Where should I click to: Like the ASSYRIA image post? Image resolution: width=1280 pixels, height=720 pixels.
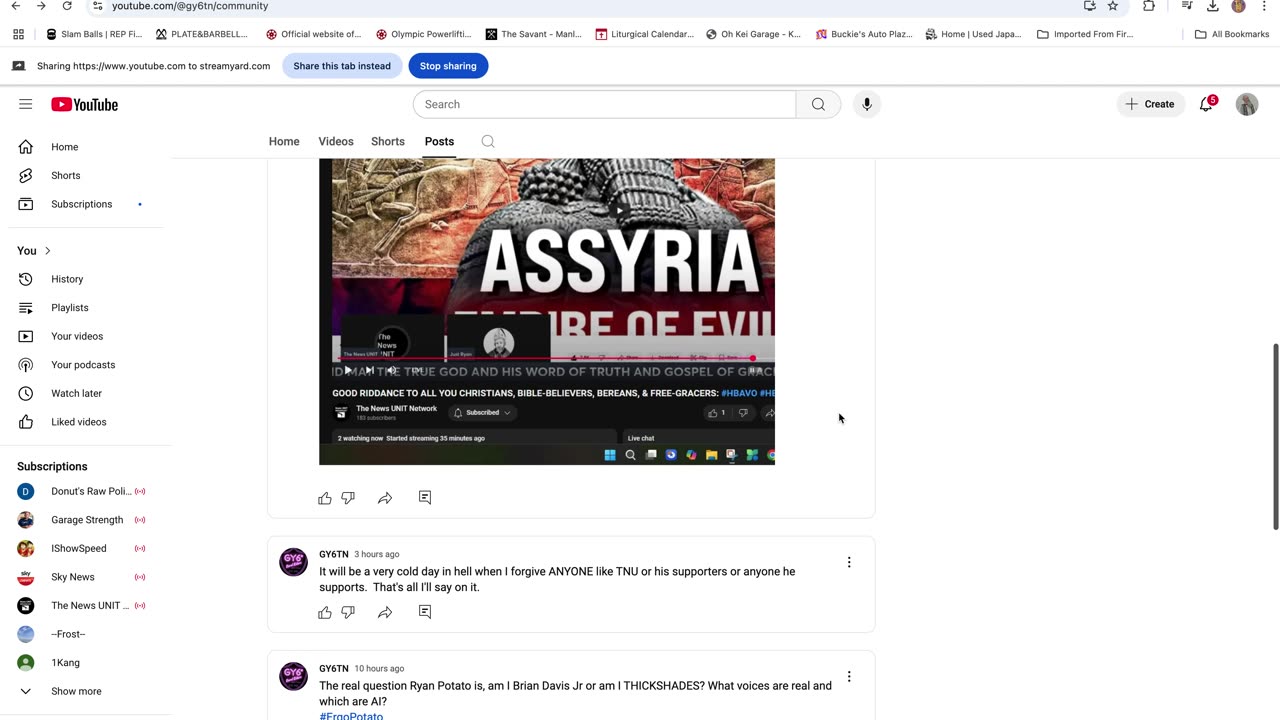point(325,498)
